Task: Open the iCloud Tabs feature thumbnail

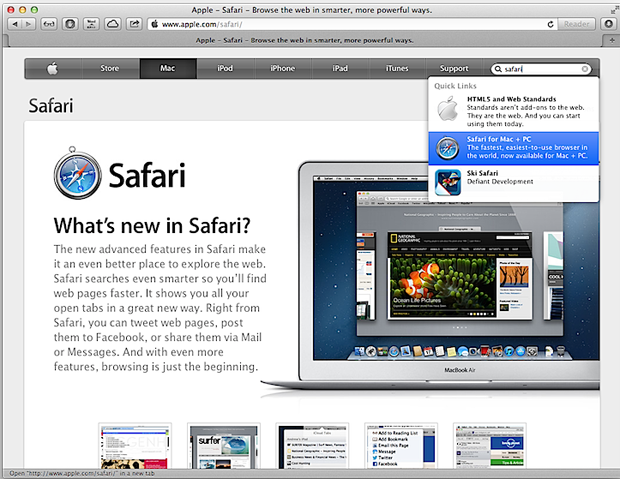Action: (x=312, y=446)
